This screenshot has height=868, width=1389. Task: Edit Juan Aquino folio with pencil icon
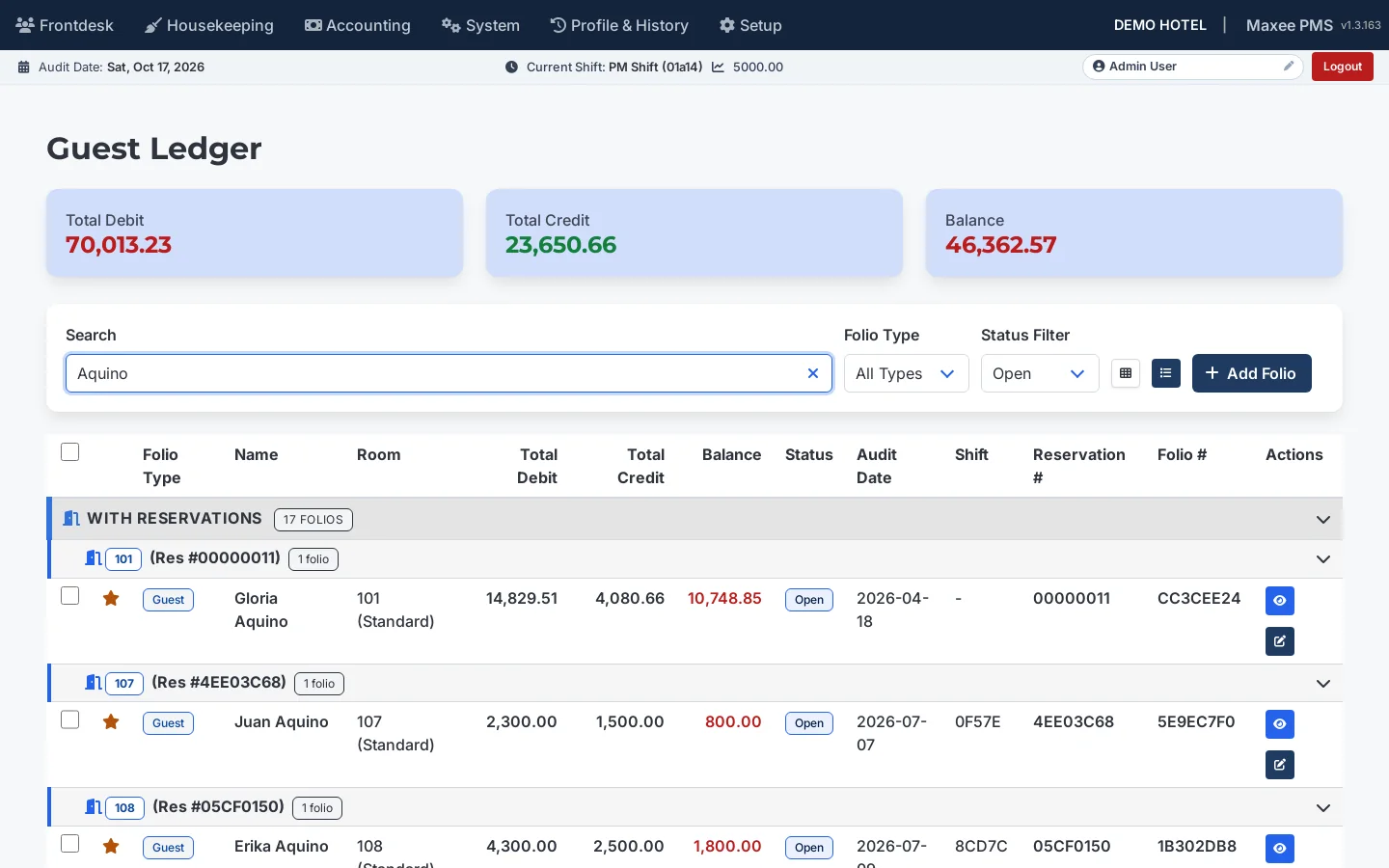tap(1280, 765)
